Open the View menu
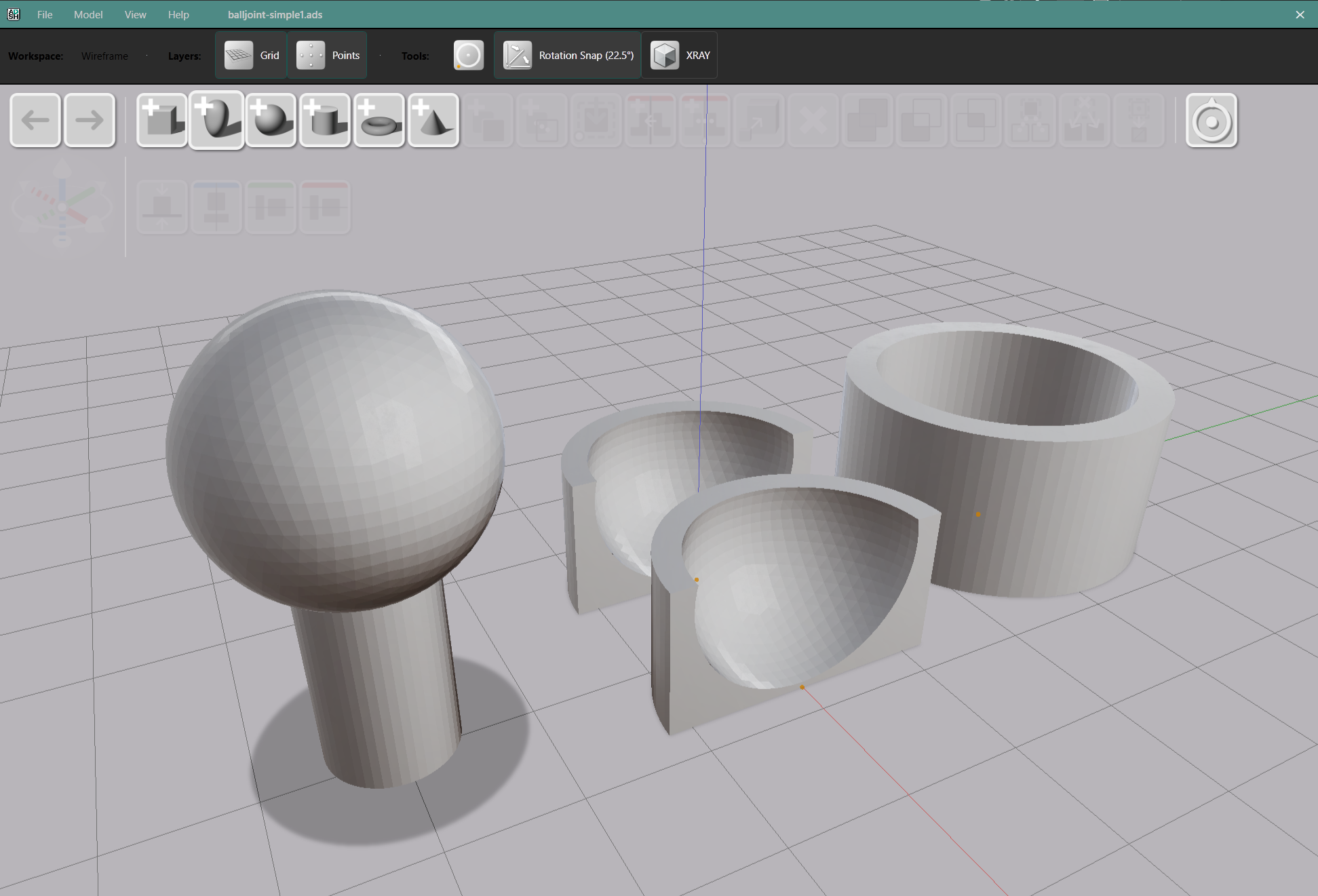The image size is (1318, 896). click(x=135, y=14)
